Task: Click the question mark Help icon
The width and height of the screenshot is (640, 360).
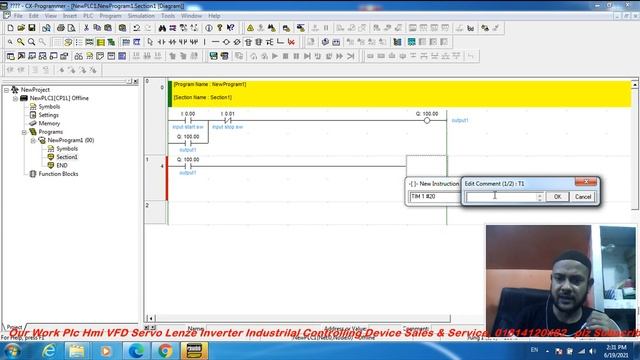Action: coord(220,28)
